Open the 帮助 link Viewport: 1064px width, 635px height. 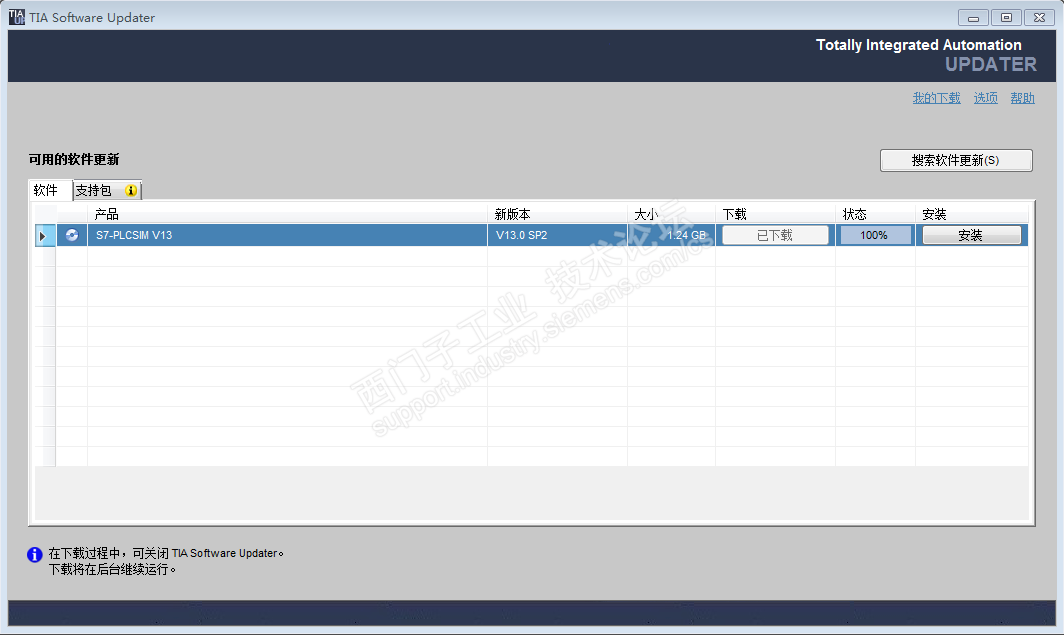point(1022,98)
